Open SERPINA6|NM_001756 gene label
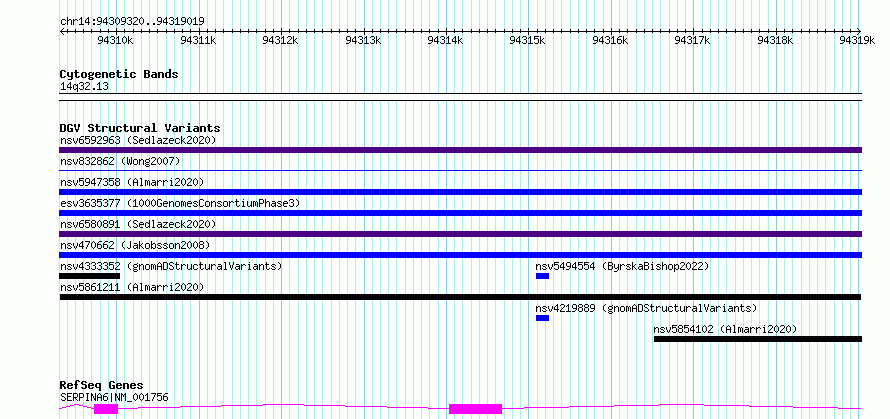890x419 pixels. [x=114, y=397]
